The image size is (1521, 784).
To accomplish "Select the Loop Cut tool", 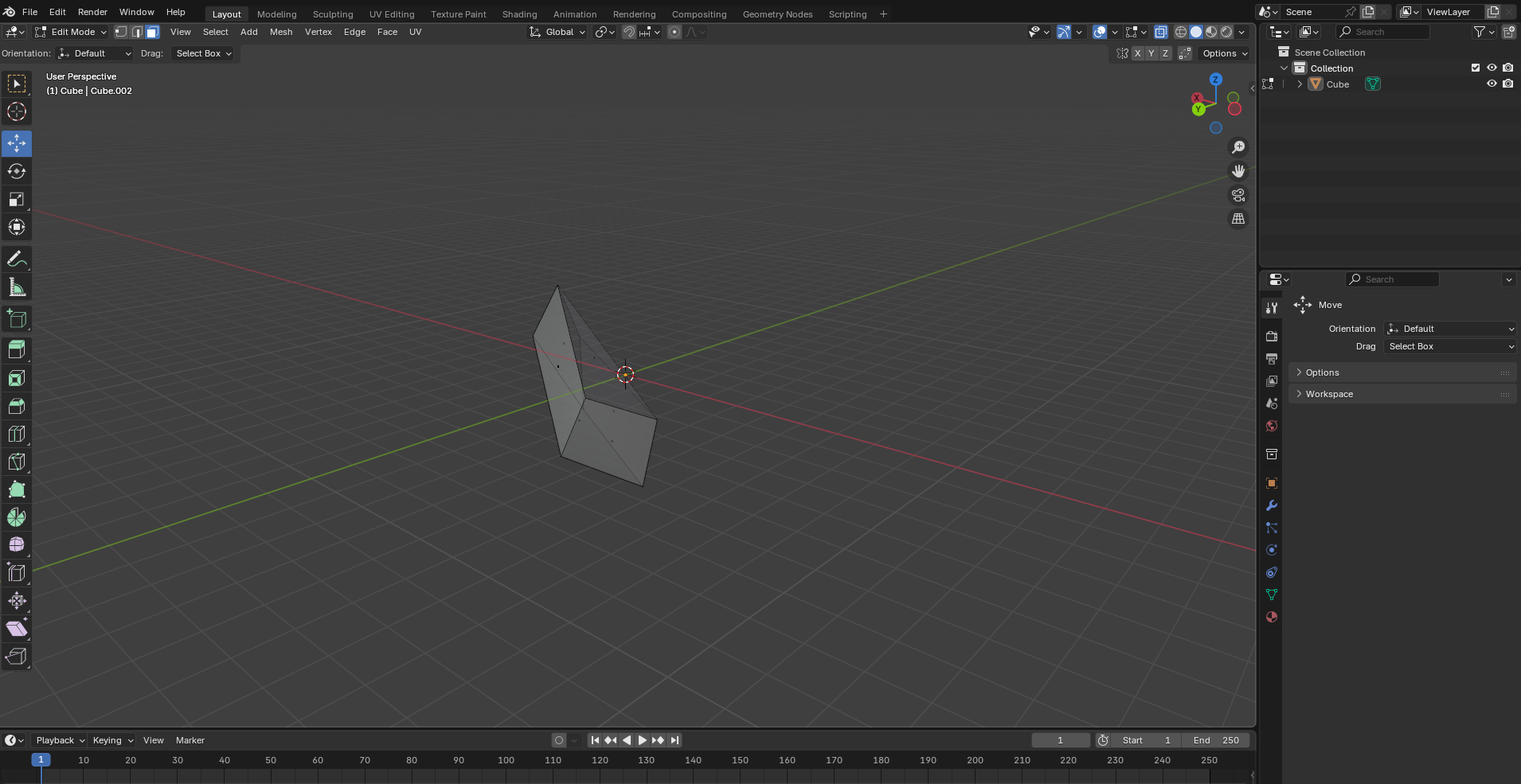I will click(16, 433).
